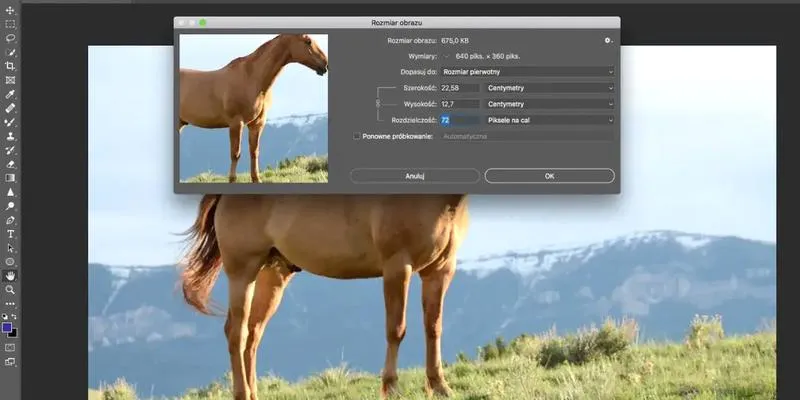Image resolution: width=800 pixels, height=400 pixels.
Task: Click the Anuluj button
Action: [x=415, y=176]
